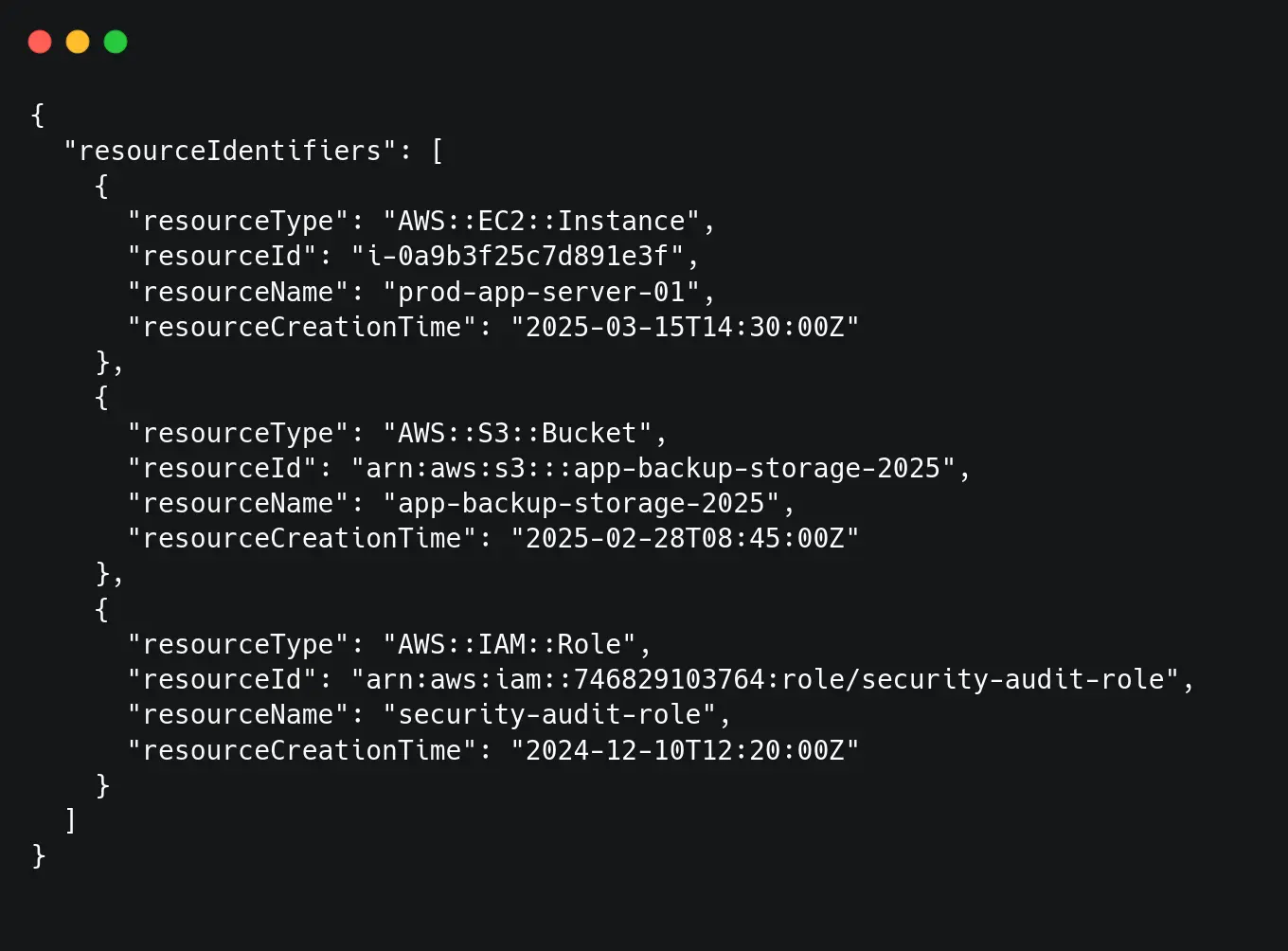Click the timestamp "2025-03-15T14:30:00Z"
1288x951 pixels.
coord(685,327)
